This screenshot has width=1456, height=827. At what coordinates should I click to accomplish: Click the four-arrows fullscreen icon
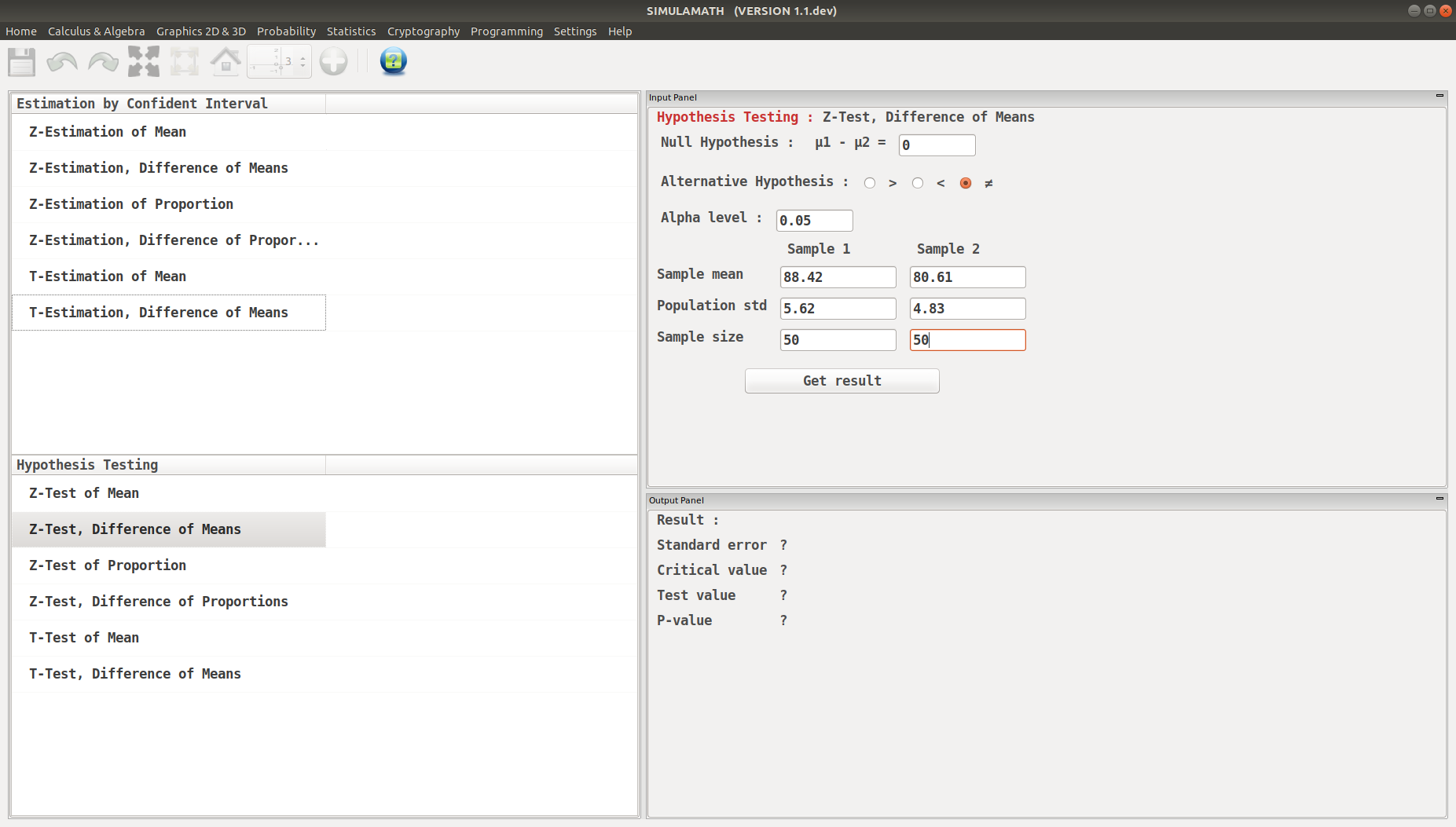tap(144, 61)
